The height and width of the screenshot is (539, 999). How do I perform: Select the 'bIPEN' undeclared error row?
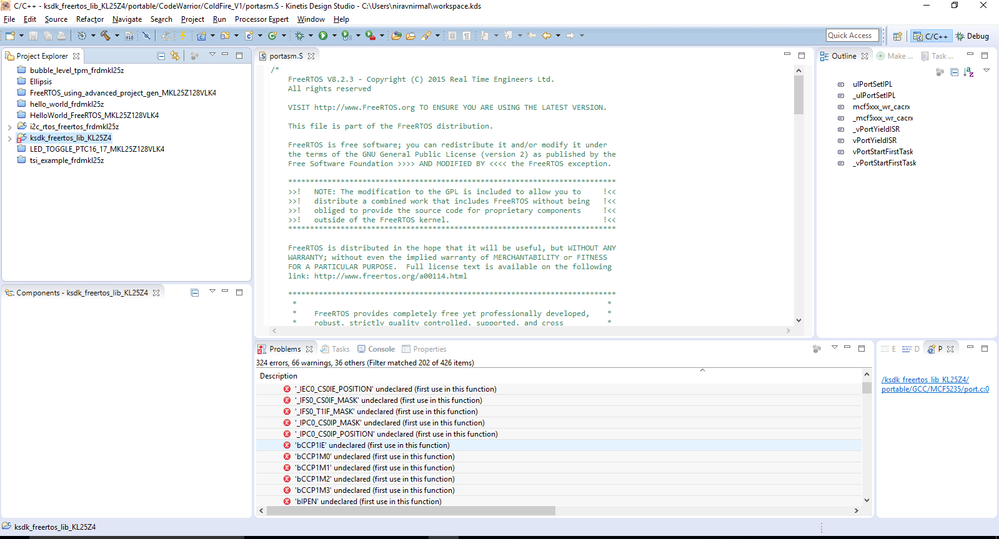coord(558,501)
